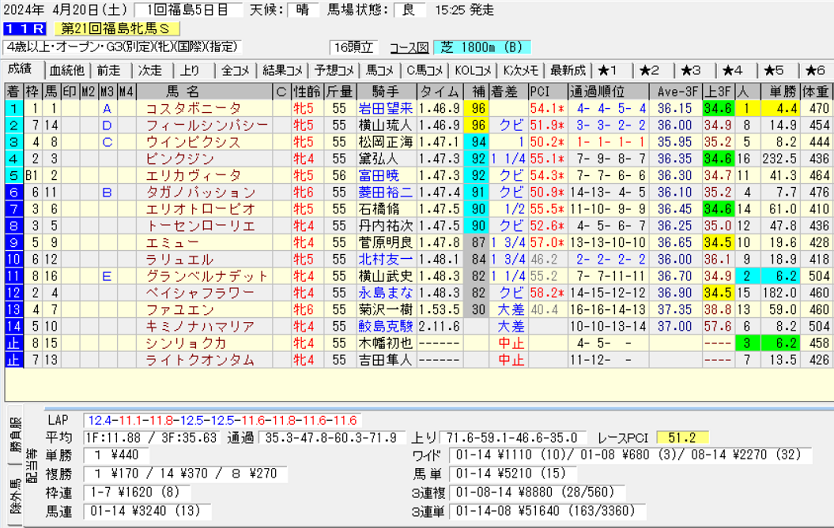Open the ★3 star tab
This screenshot has width=834, height=528.
691,70
